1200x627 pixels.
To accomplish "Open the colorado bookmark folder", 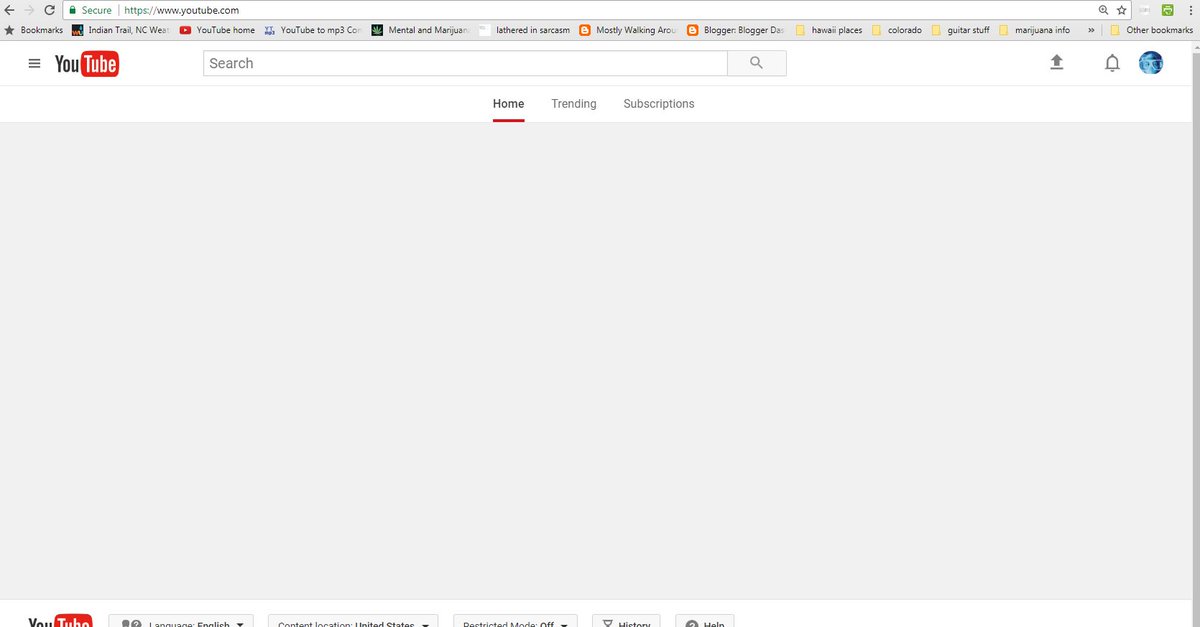I will (x=897, y=30).
